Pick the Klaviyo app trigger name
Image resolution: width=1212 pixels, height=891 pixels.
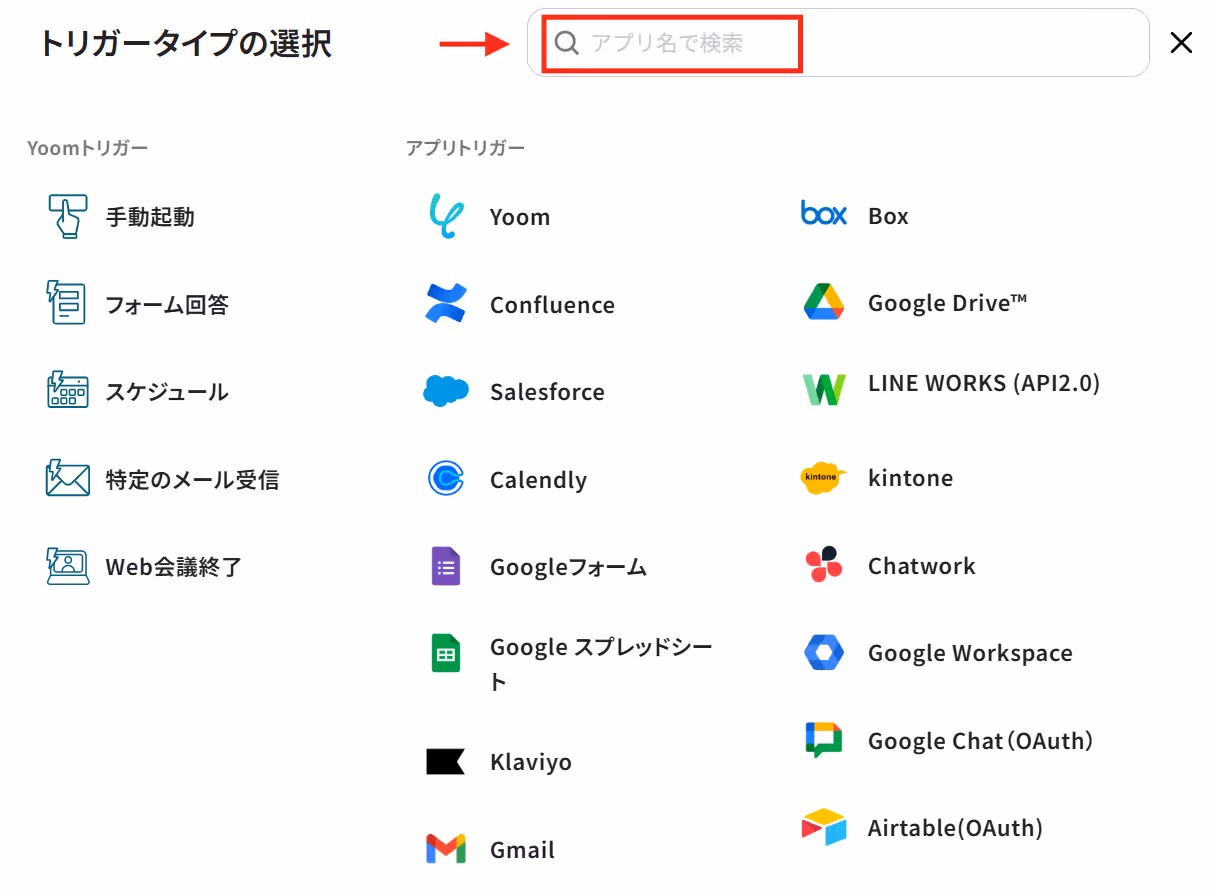click(x=531, y=762)
